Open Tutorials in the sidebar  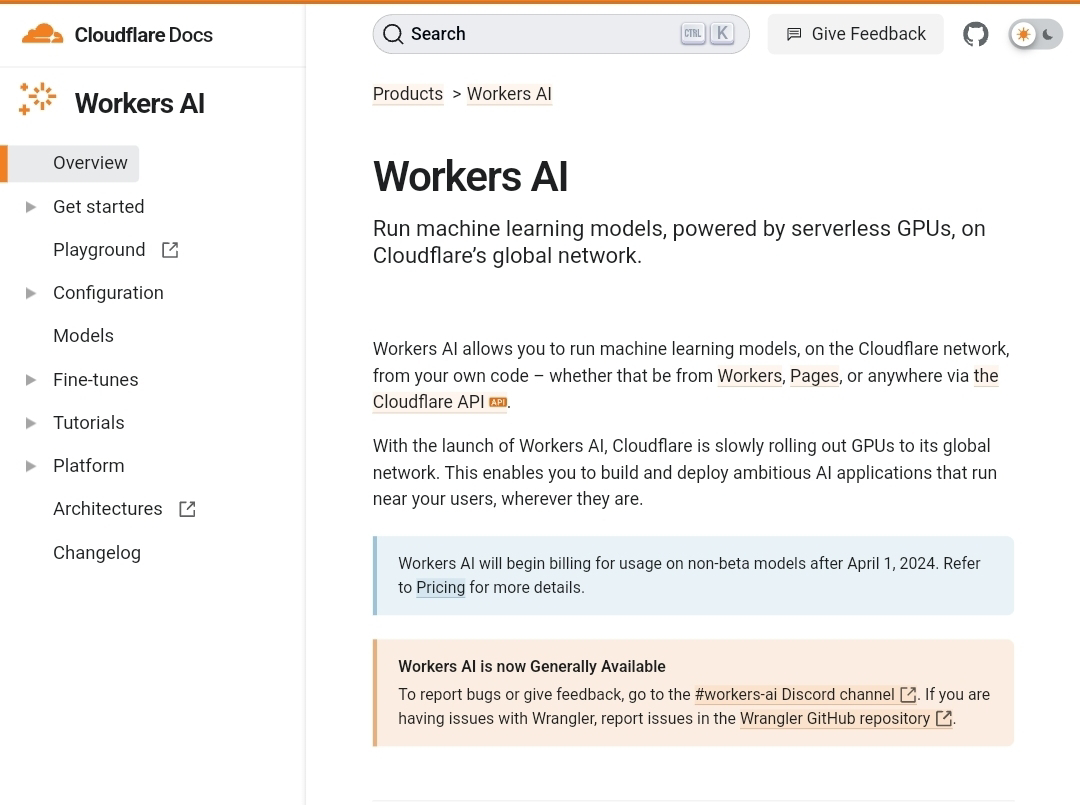(x=89, y=423)
